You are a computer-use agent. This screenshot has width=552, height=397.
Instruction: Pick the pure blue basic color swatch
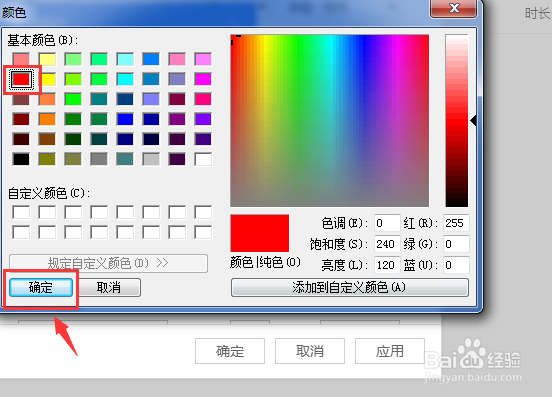click(x=125, y=119)
